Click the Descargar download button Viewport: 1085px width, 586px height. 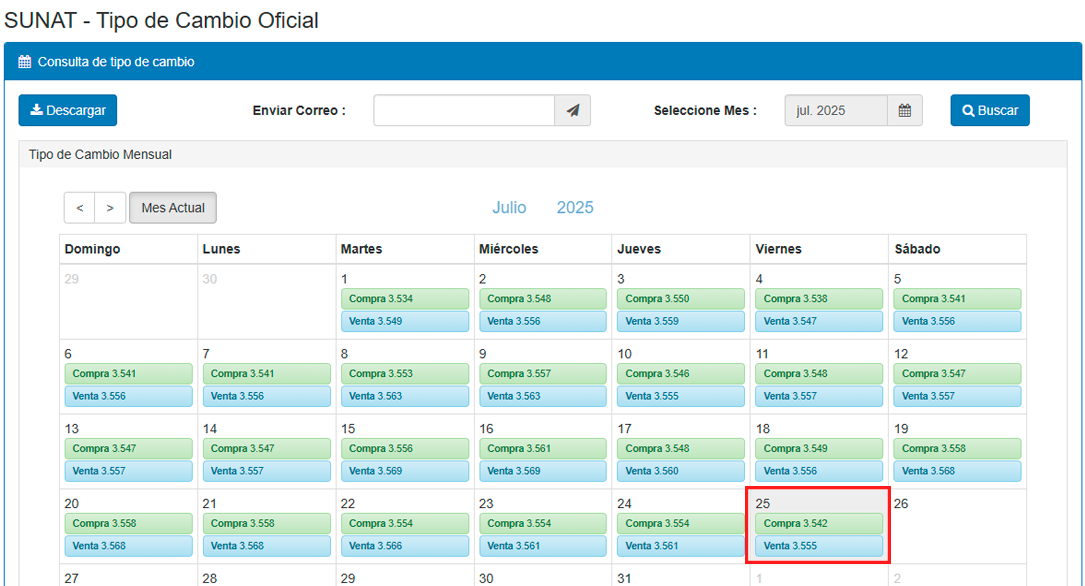tap(68, 111)
